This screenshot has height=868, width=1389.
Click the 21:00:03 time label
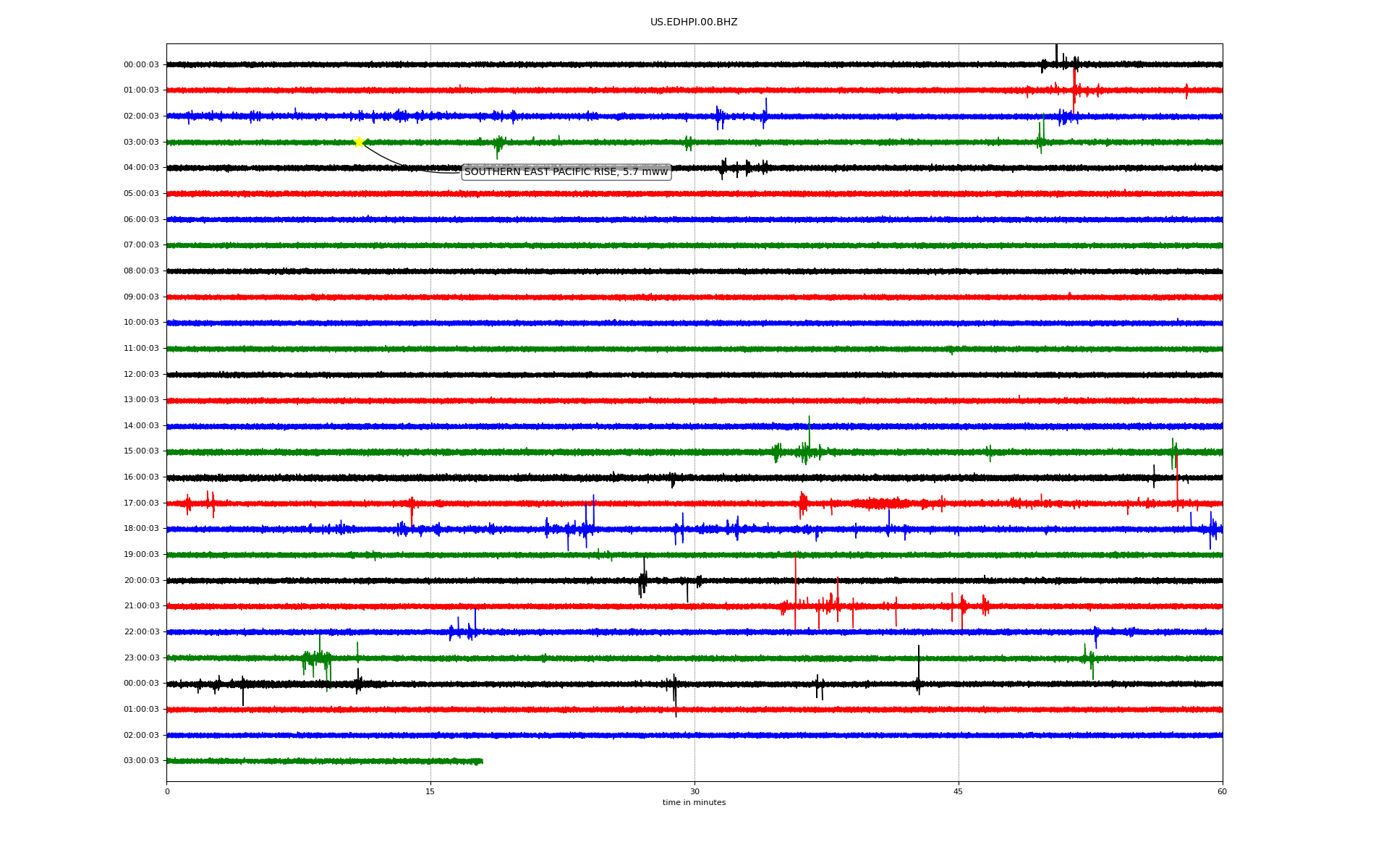pyautogui.click(x=141, y=606)
